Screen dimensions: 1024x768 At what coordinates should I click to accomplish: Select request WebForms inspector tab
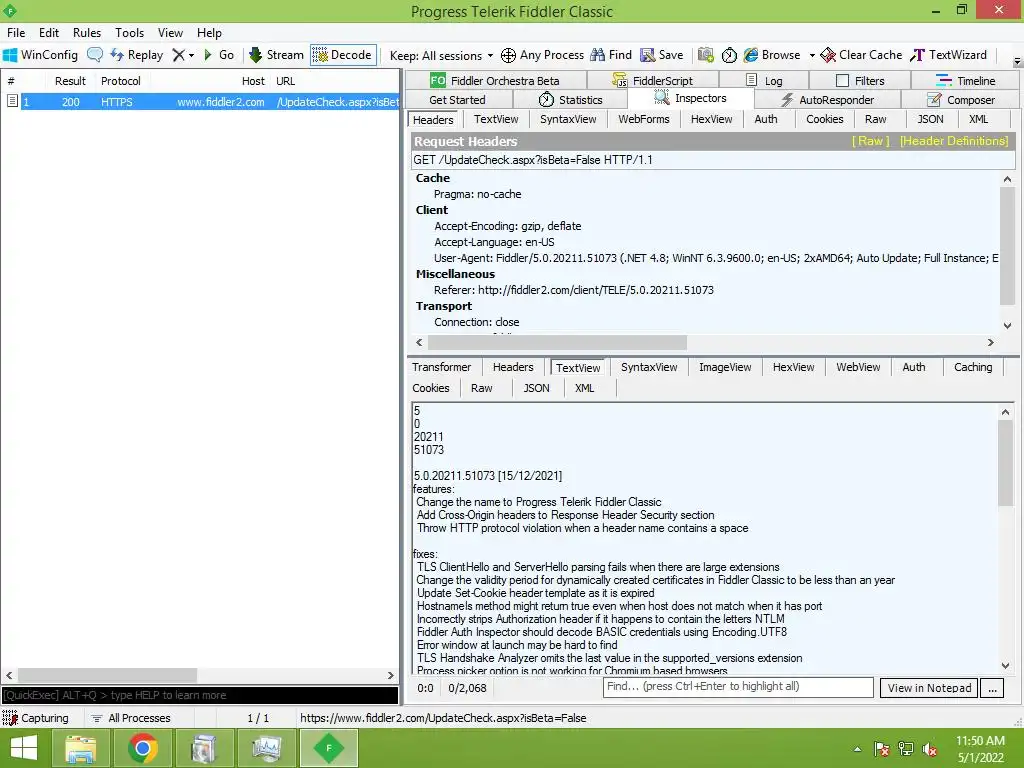[644, 119]
